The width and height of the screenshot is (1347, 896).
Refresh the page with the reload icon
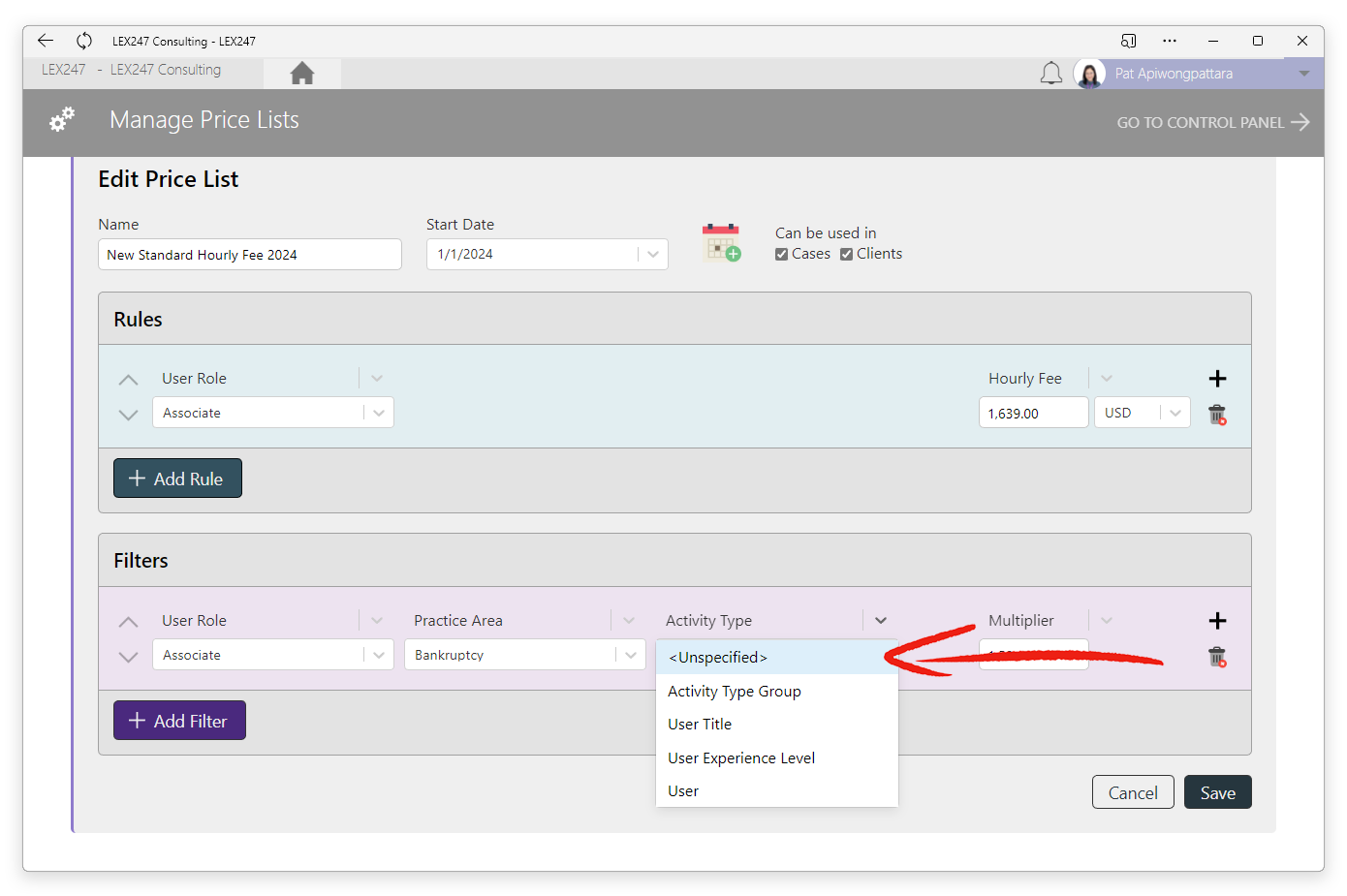(x=84, y=41)
